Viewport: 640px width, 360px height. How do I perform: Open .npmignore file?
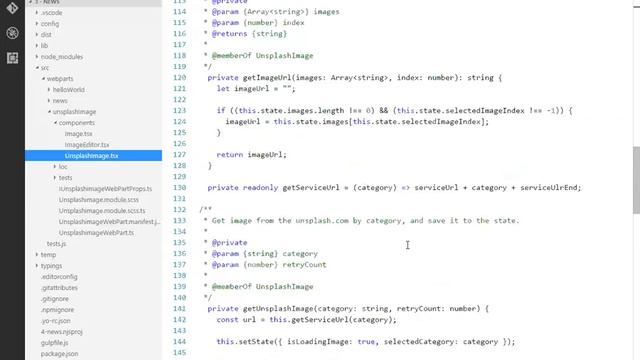click(58, 310)
